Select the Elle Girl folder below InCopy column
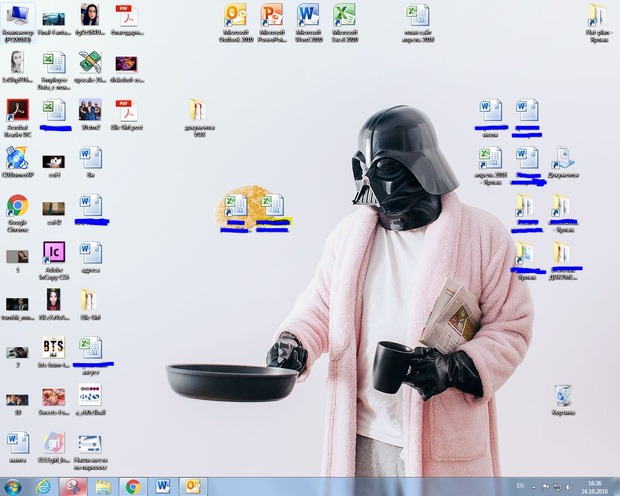This screenshot has height=496, width=620. pos(90,305)
